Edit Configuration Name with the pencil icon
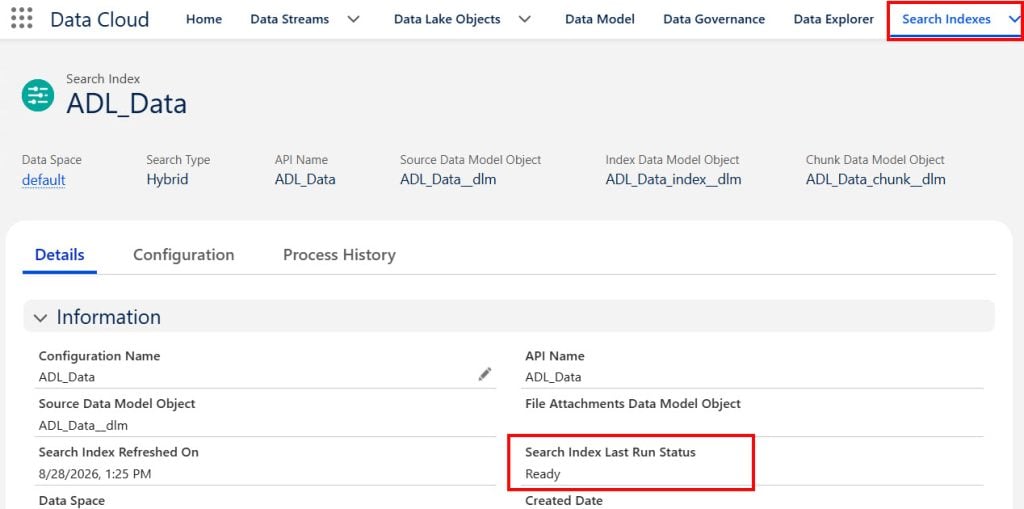Viewport: 1024px width, 509px height. coord(485,374)
